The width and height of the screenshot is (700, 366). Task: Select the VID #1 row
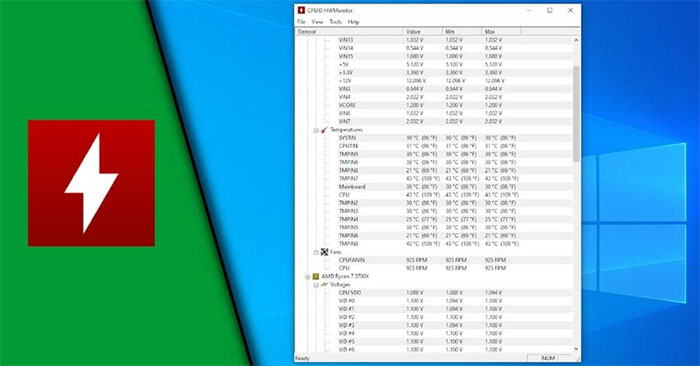434,309
